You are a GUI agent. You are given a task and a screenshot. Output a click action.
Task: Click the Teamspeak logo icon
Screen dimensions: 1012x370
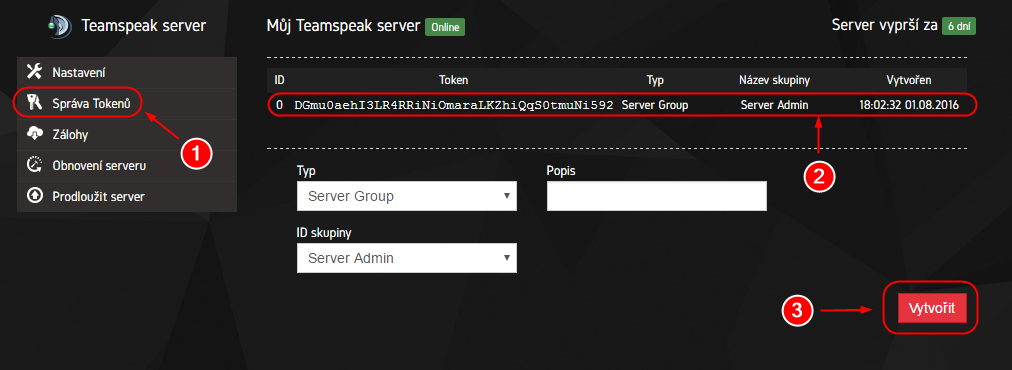(60, 26)
